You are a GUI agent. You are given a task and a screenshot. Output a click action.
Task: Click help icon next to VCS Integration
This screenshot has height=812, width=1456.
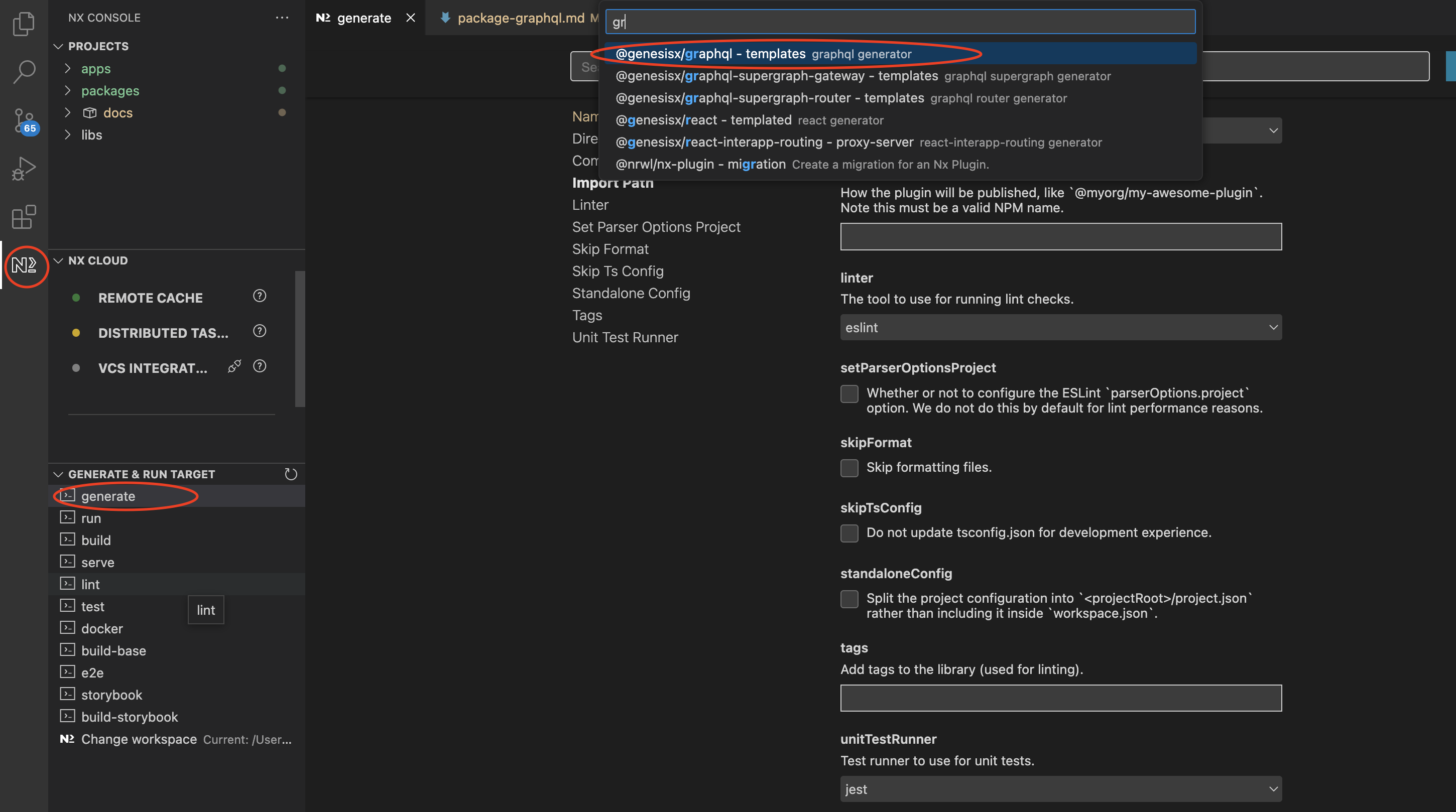tap(260, 366)
